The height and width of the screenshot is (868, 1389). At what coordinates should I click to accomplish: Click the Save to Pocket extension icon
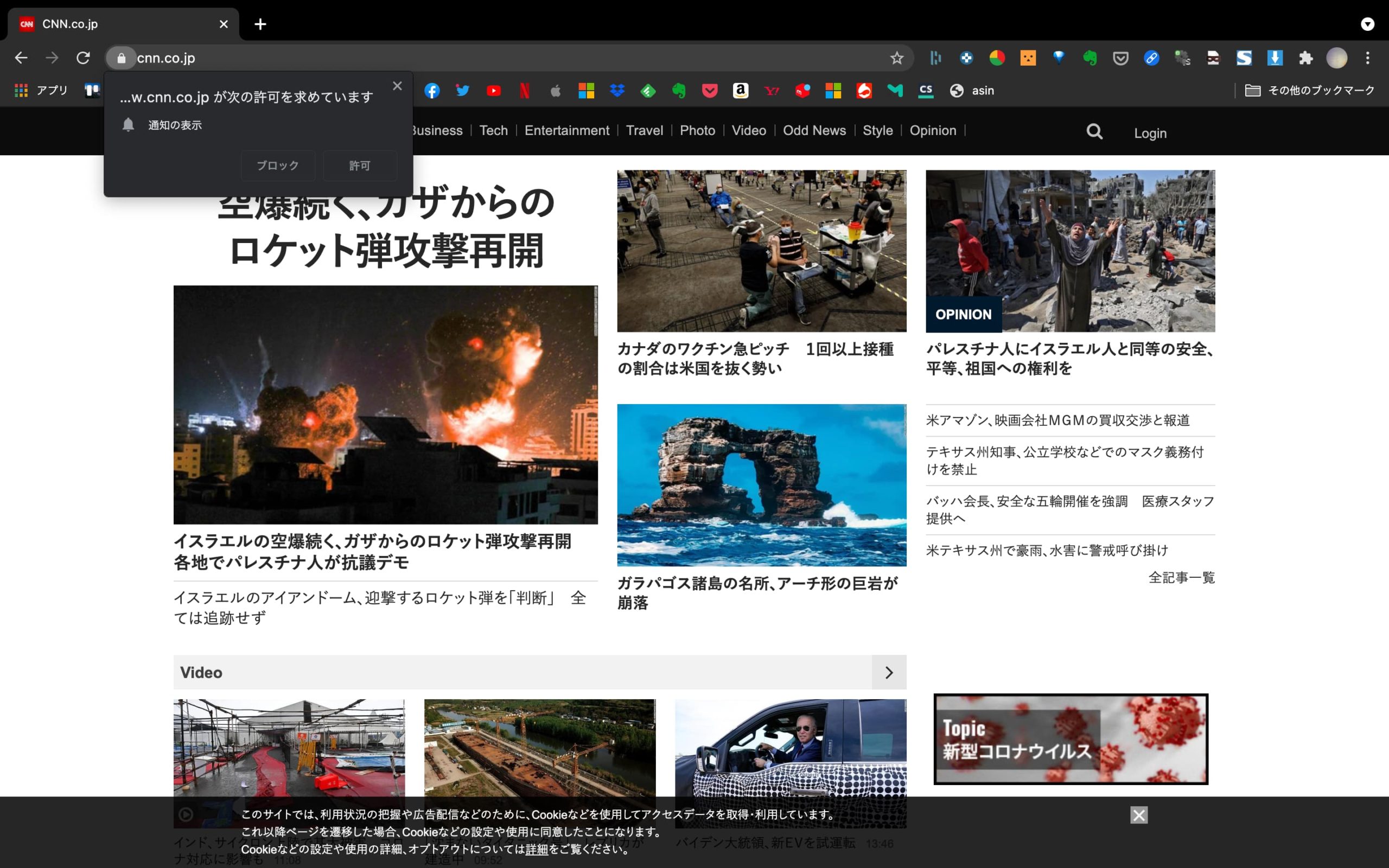[x=1120, y=58]
